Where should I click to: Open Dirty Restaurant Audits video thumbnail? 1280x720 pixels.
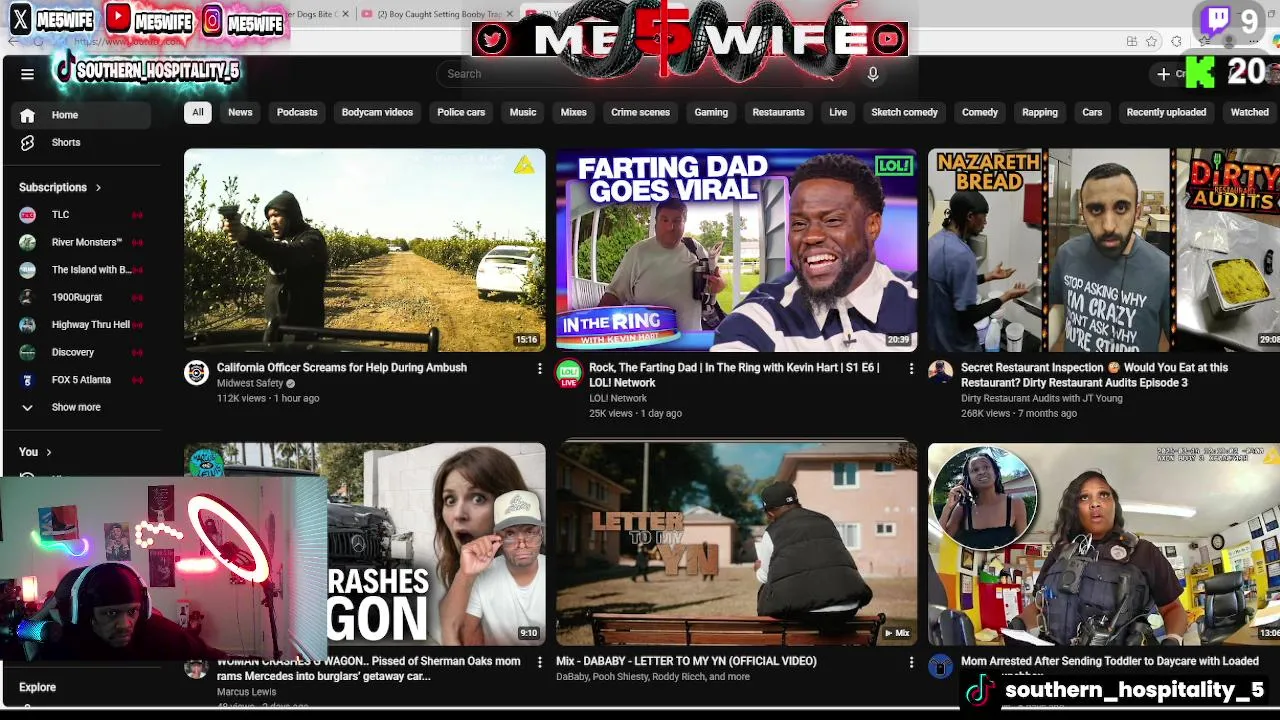point(1104,250)
